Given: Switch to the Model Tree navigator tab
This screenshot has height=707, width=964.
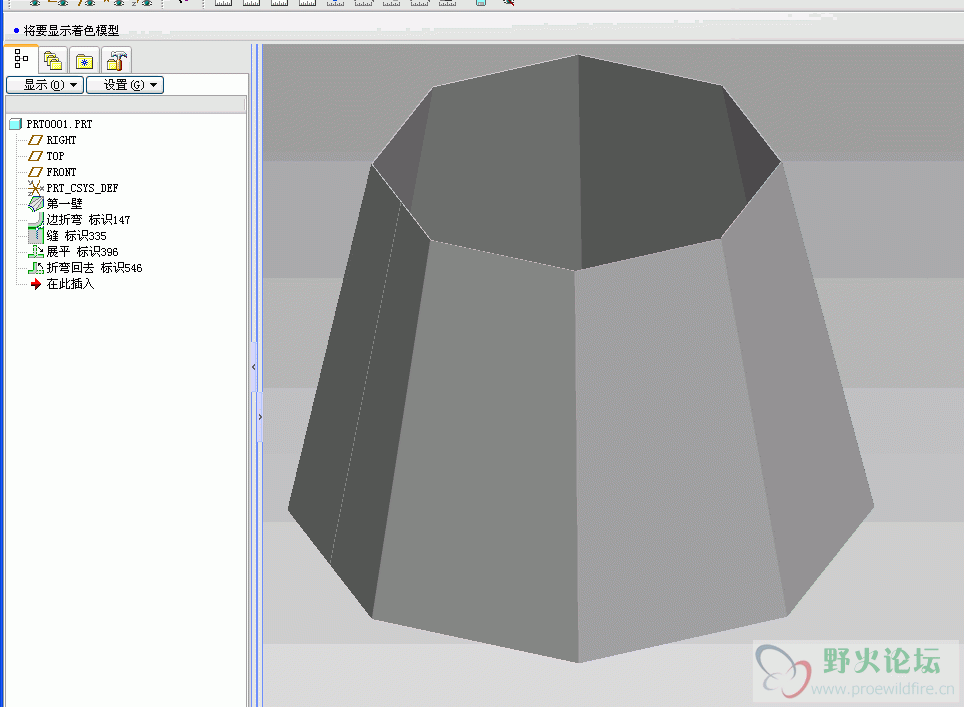Looking at the screenshot, I should coord(22,60).
